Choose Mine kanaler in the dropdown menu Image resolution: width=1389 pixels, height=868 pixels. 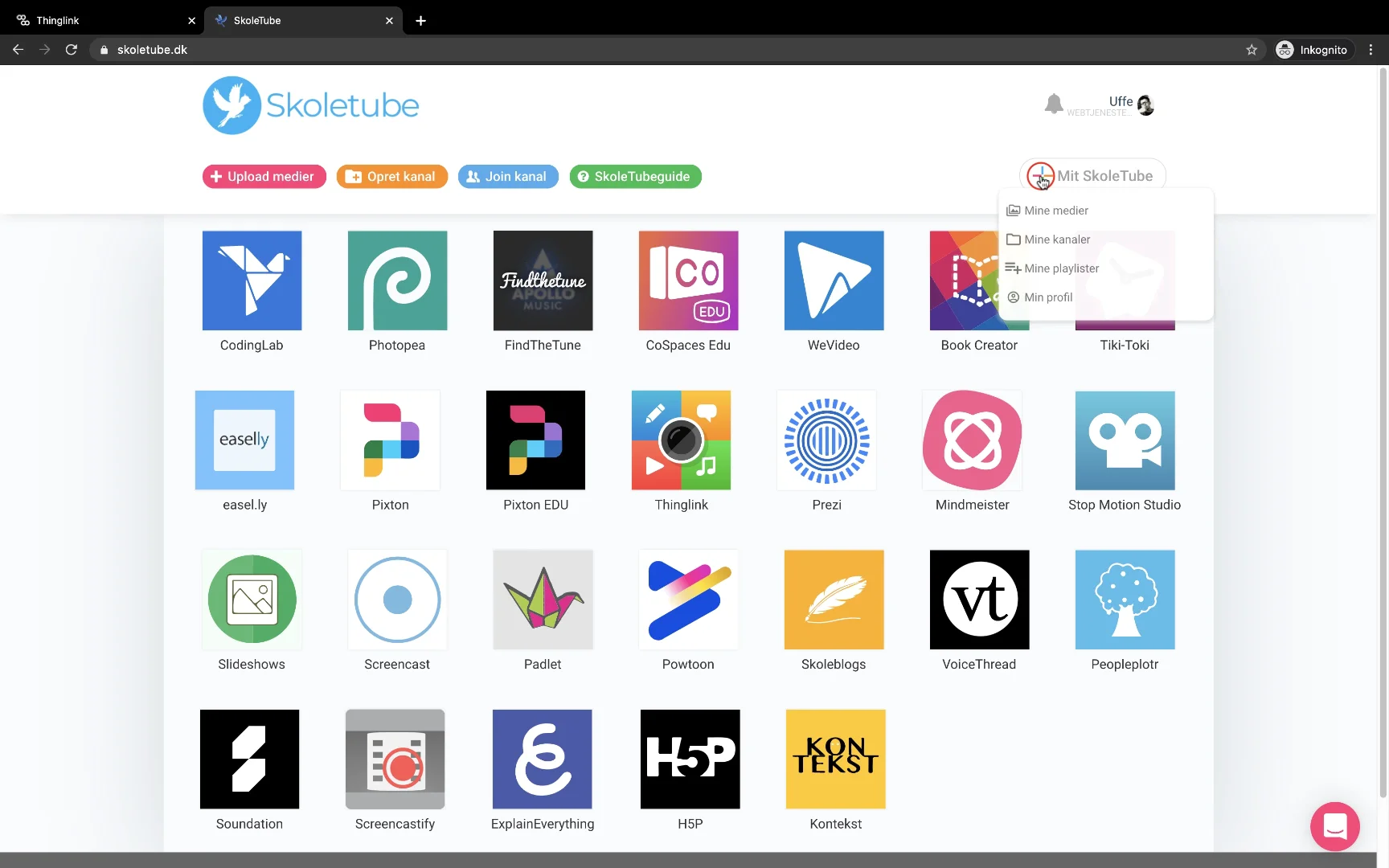pos(1055,239)
